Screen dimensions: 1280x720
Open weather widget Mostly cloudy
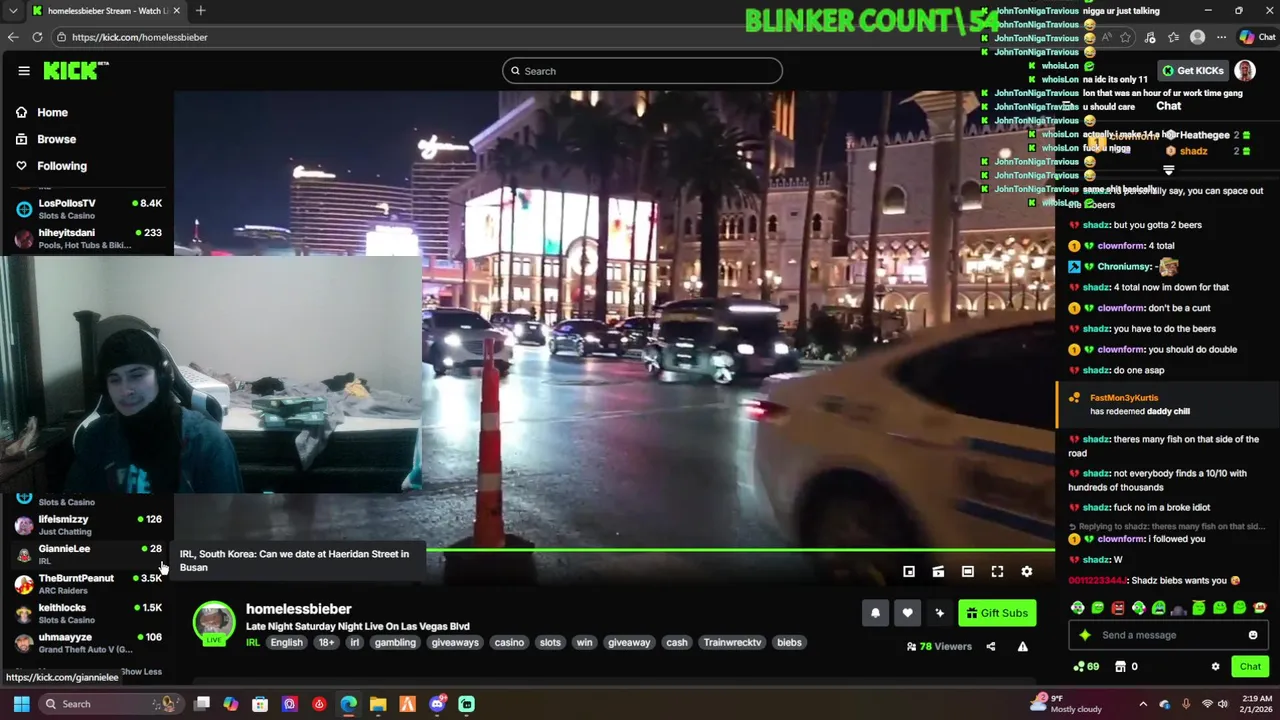[x=1066, y=704]
